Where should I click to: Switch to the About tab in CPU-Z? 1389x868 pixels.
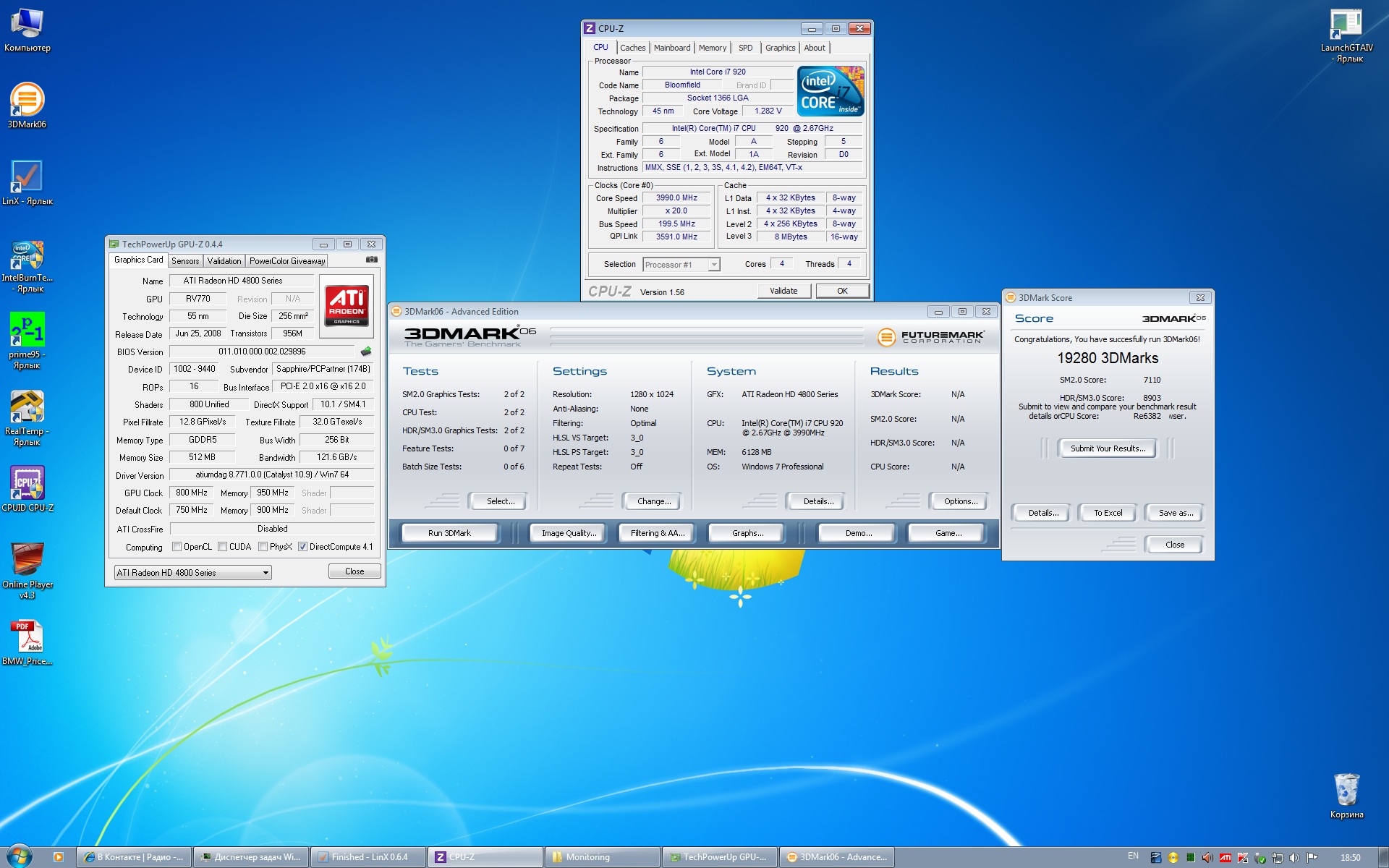tap(815, 48)
